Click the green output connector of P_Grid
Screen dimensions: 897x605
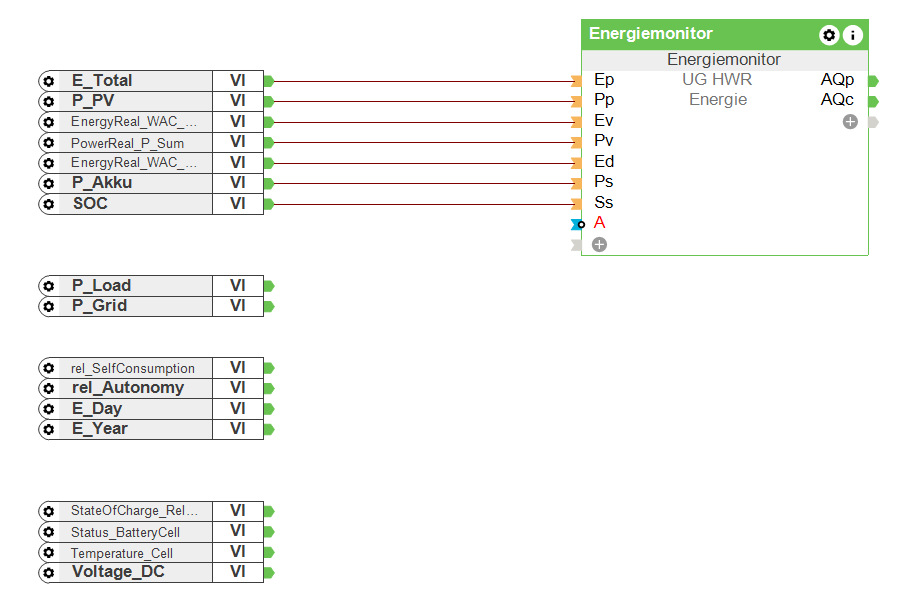[269, 306]
